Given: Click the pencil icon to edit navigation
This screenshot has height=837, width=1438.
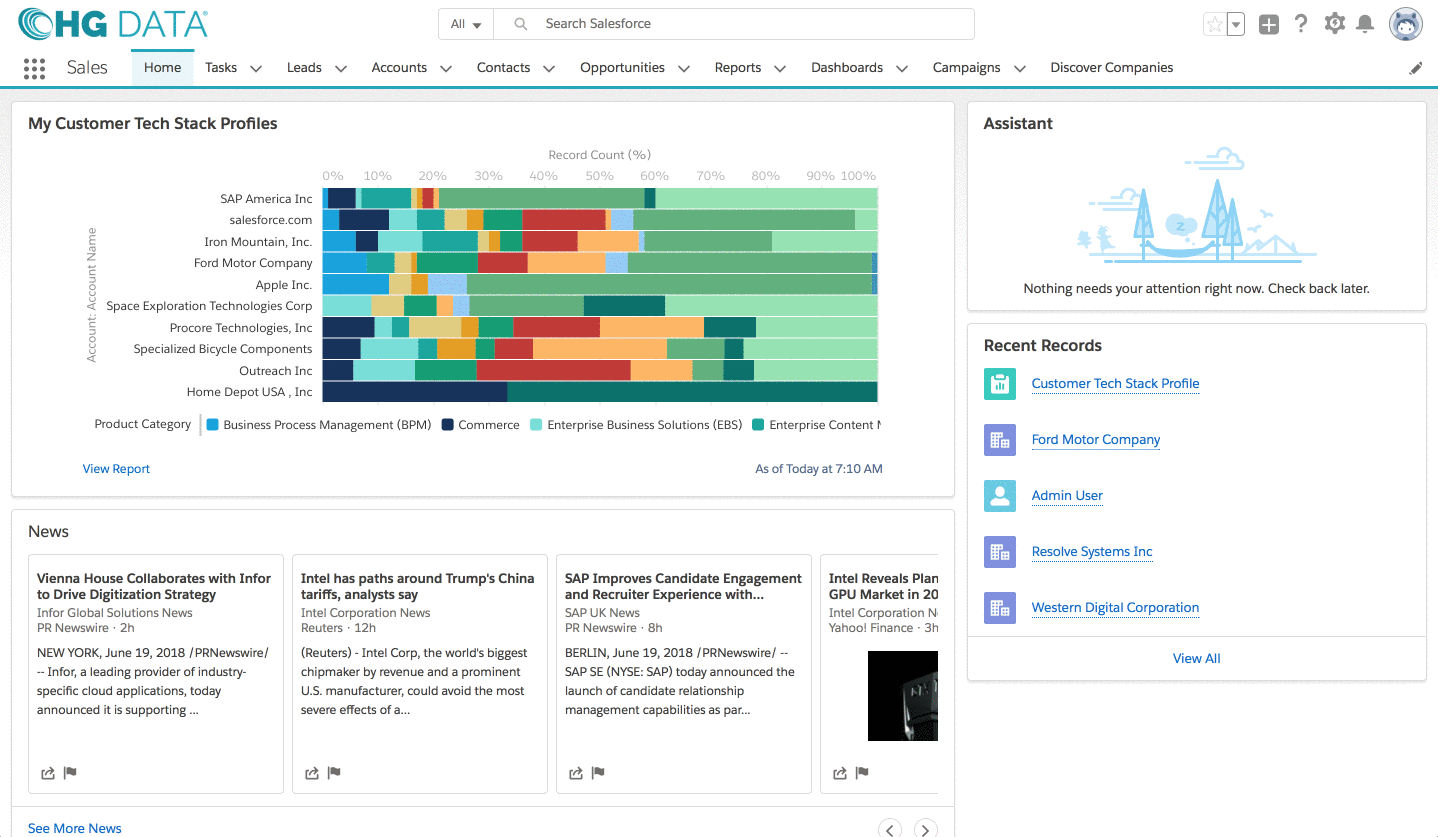Looking at the screenshot, I should (1416, 68).
